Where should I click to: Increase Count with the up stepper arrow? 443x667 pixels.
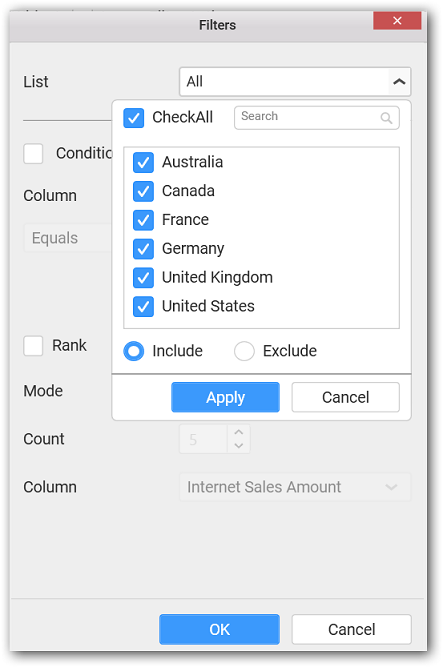coord(239,432)
